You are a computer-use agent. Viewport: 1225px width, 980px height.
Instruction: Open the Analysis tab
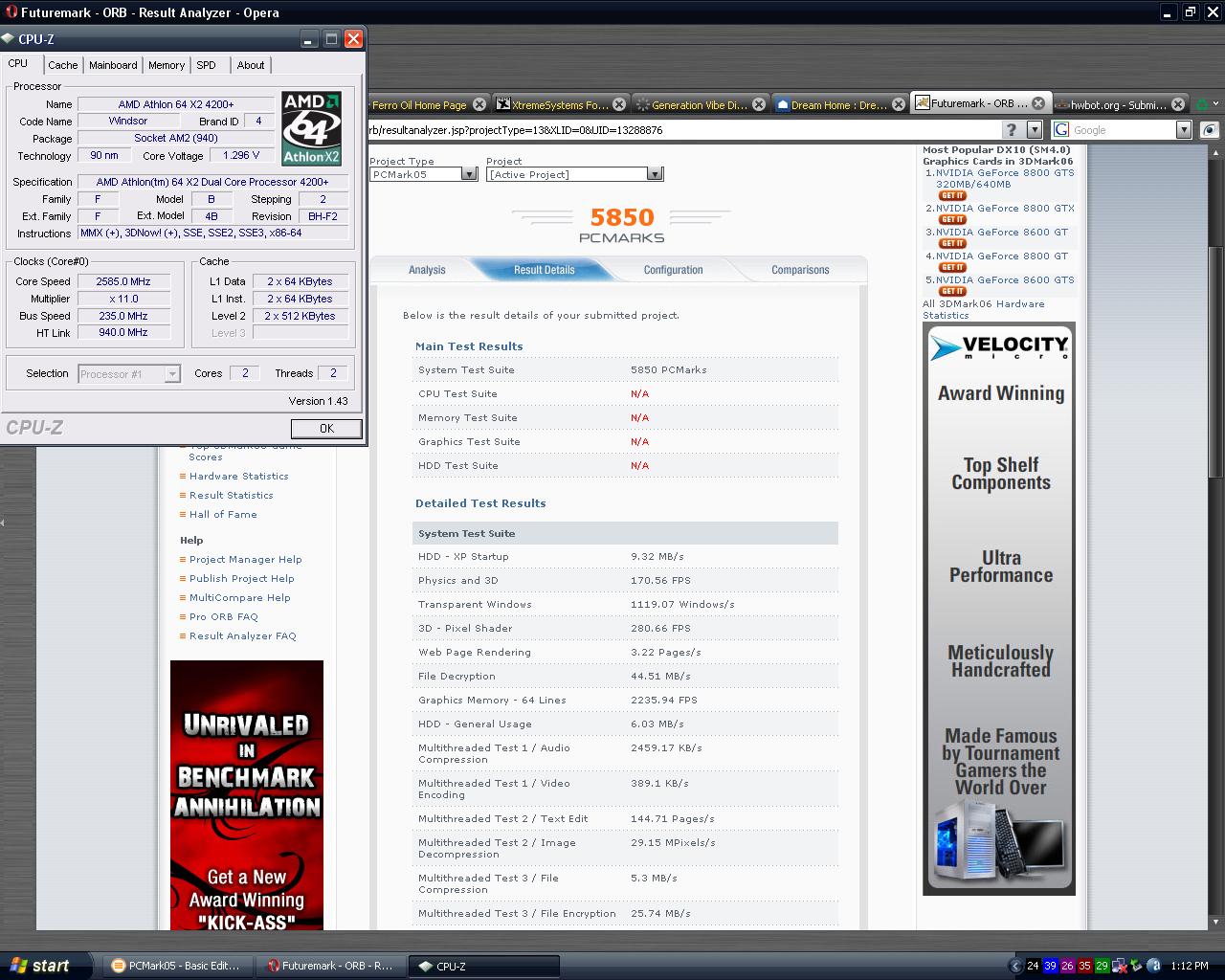pos(427,270)
